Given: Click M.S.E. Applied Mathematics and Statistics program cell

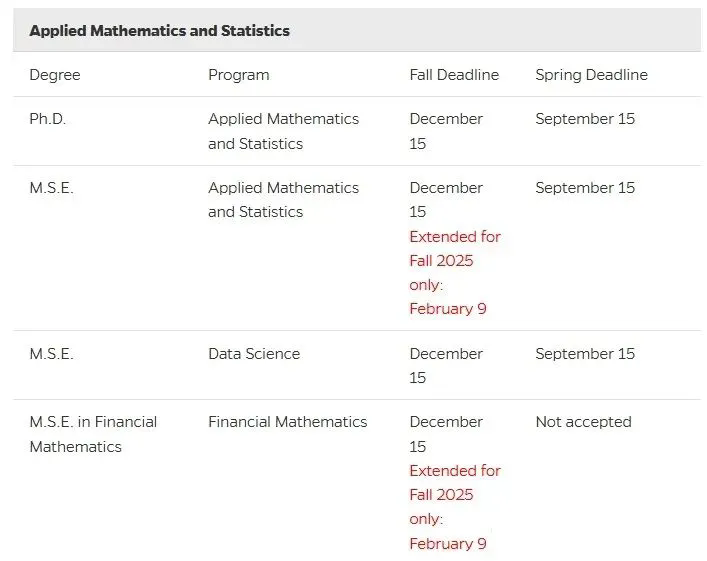Looking at the screenshot, I should pyautogui.click(x=283, y=200).
